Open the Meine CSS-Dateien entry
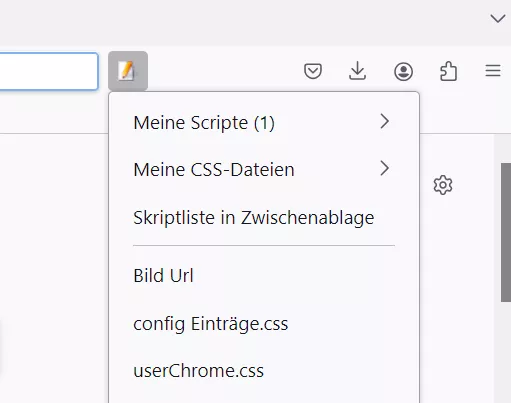This screenshot has height=403, width=511. (264, 169)
